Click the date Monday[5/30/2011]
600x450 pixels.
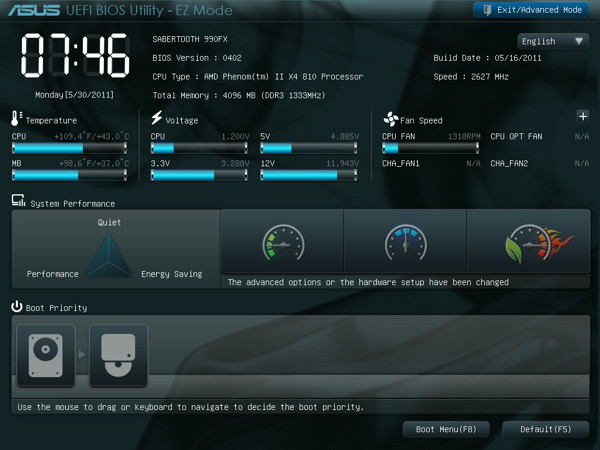coord(75,95)
